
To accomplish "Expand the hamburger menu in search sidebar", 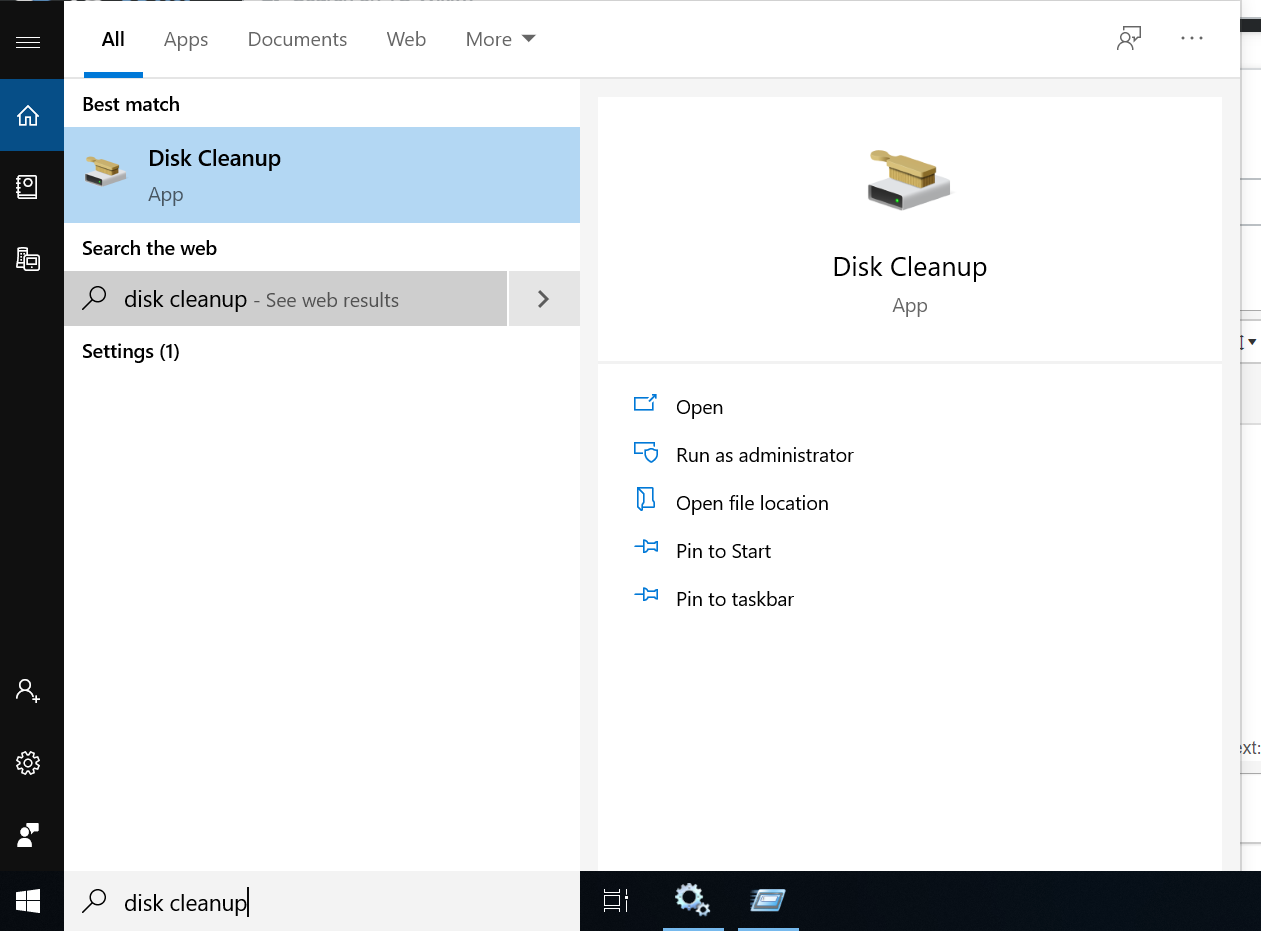I will [28, 42].
